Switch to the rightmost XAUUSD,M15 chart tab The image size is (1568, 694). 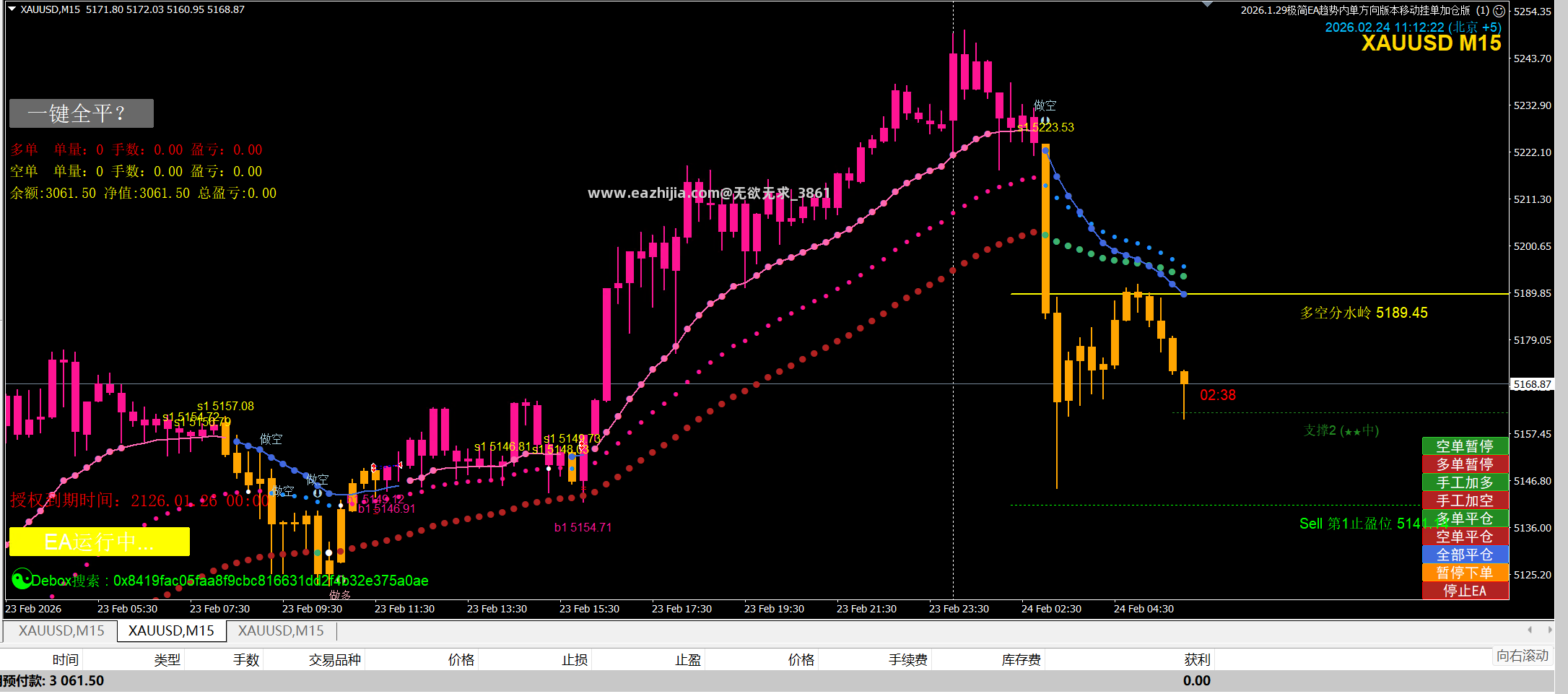pyautogui.click(x=281, y=630)
